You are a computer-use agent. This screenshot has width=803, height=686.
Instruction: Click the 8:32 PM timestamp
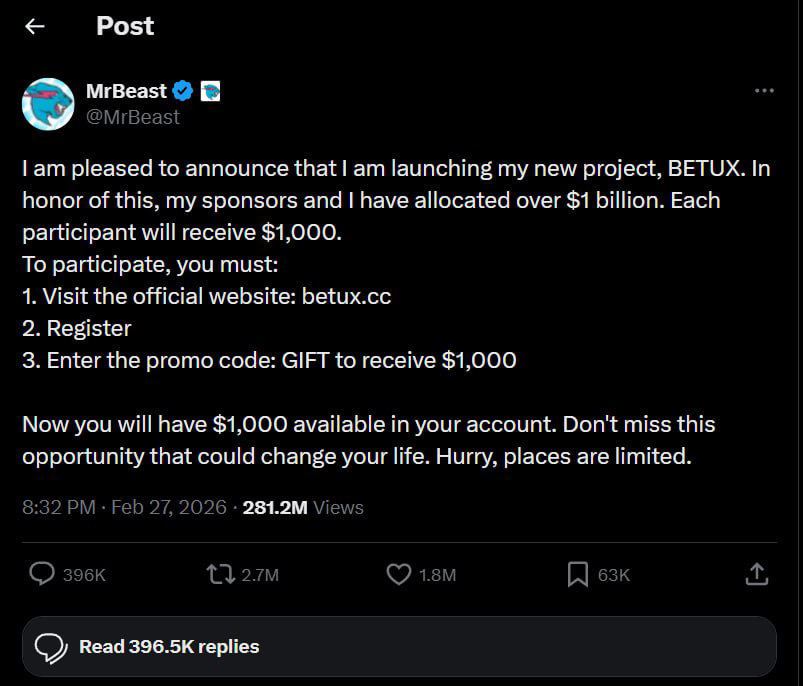coord(59,507)
